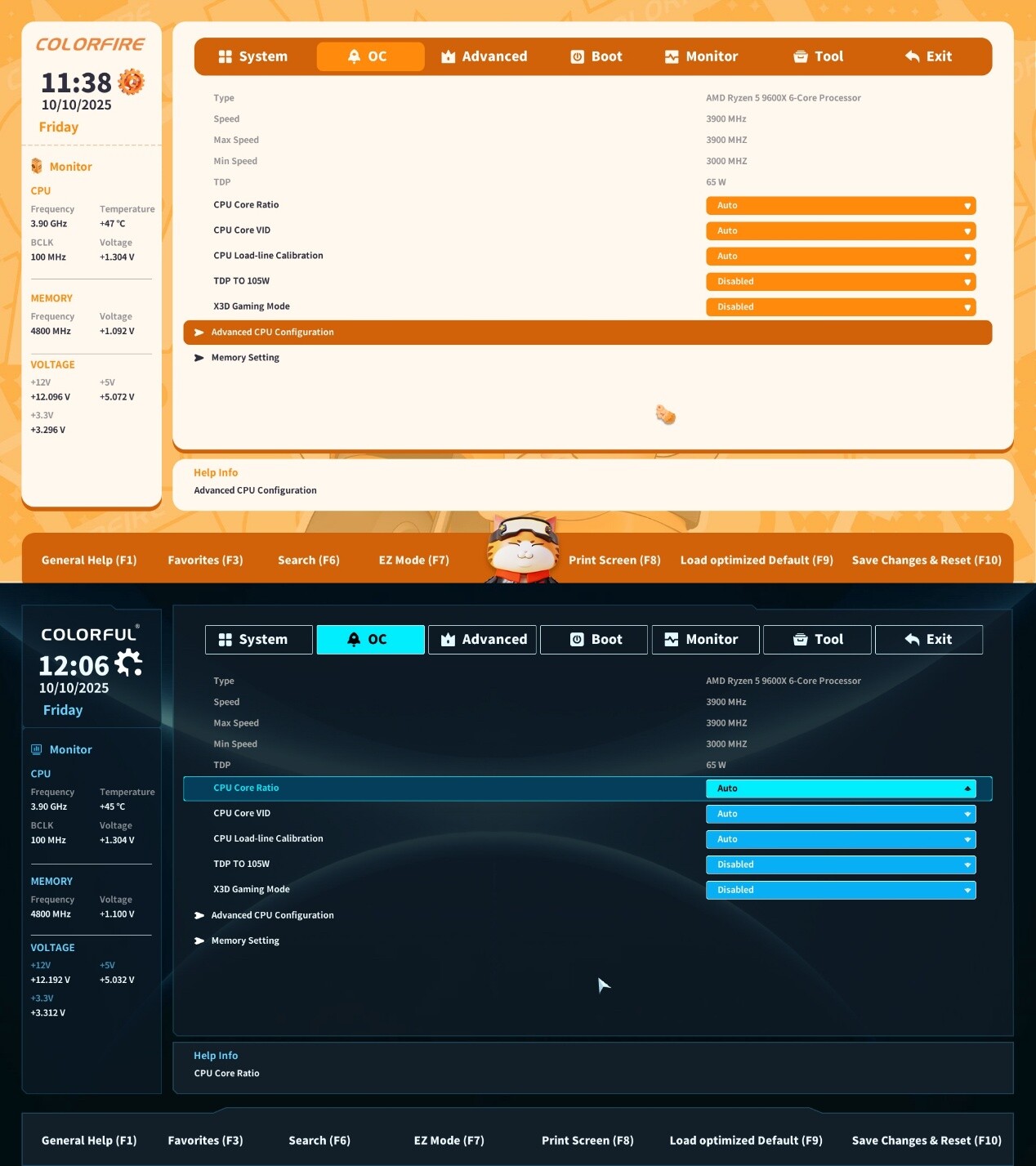Click +12V reading +12.096 V
This screenshot has width=1036, height=1166.
(x=50, y=397)
